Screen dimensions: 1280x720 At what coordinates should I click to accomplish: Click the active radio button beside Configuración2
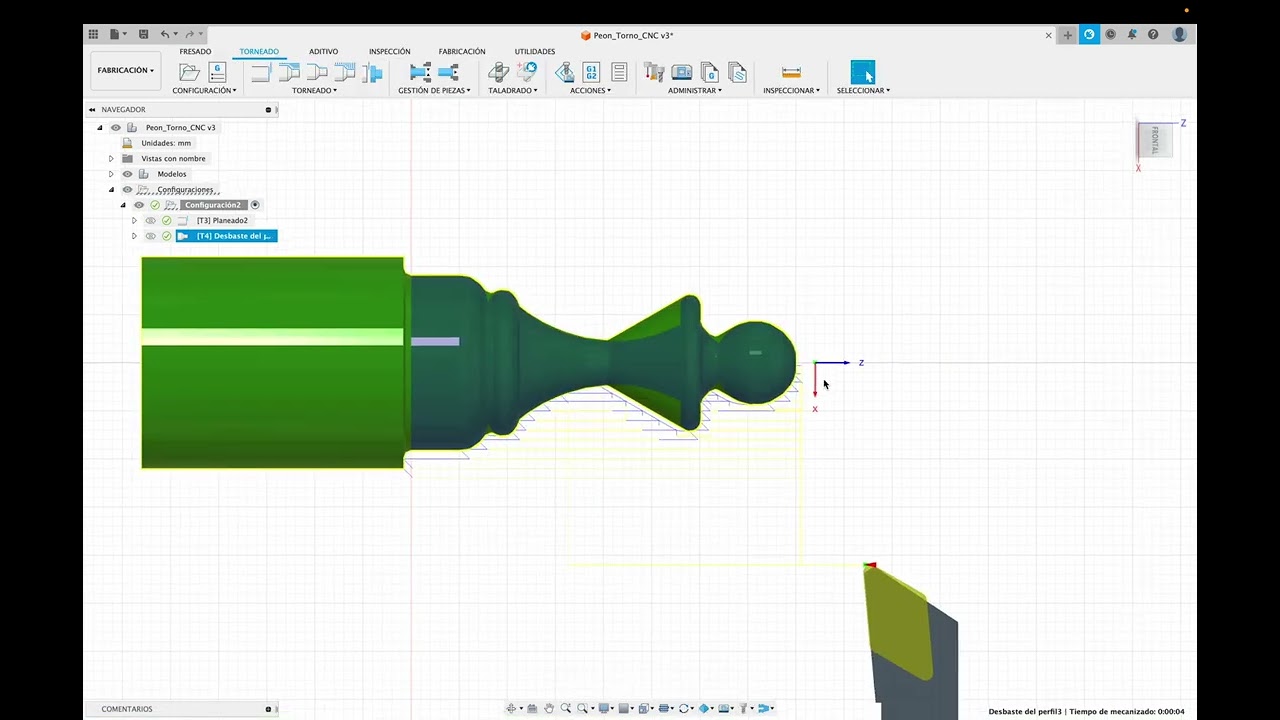(x=255, y=205)
